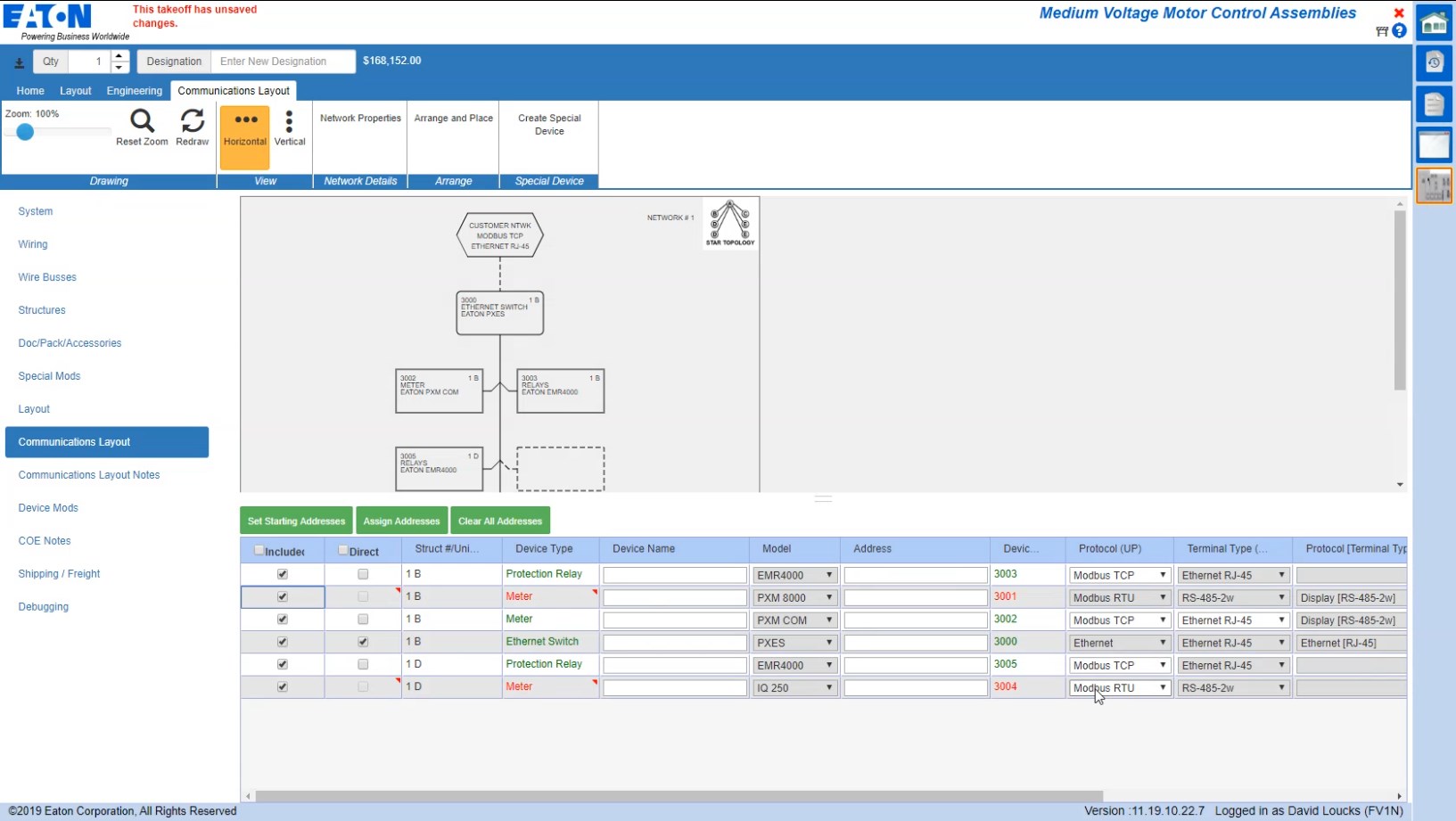Open Special Mods in left navigation

[49, 376]
